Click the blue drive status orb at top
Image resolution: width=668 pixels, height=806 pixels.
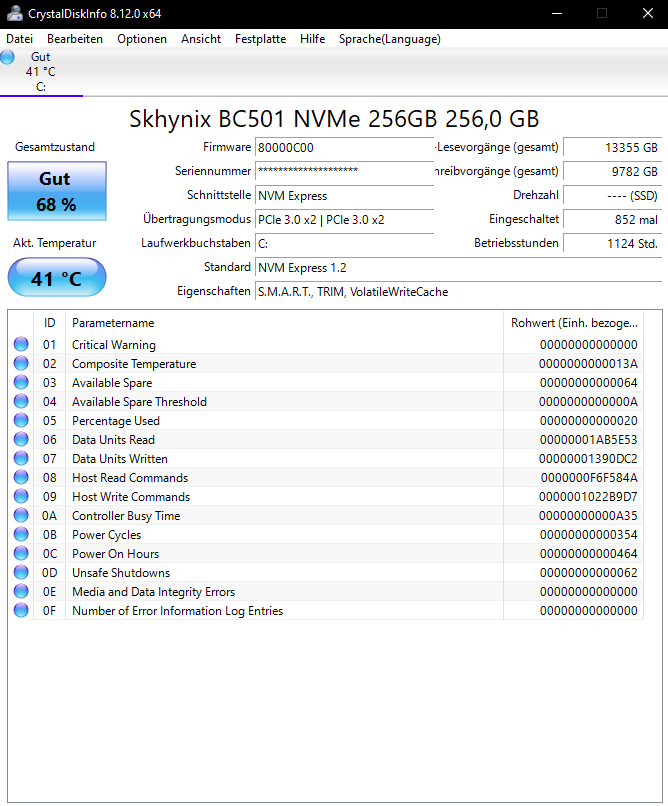click(x=8, y=57)
